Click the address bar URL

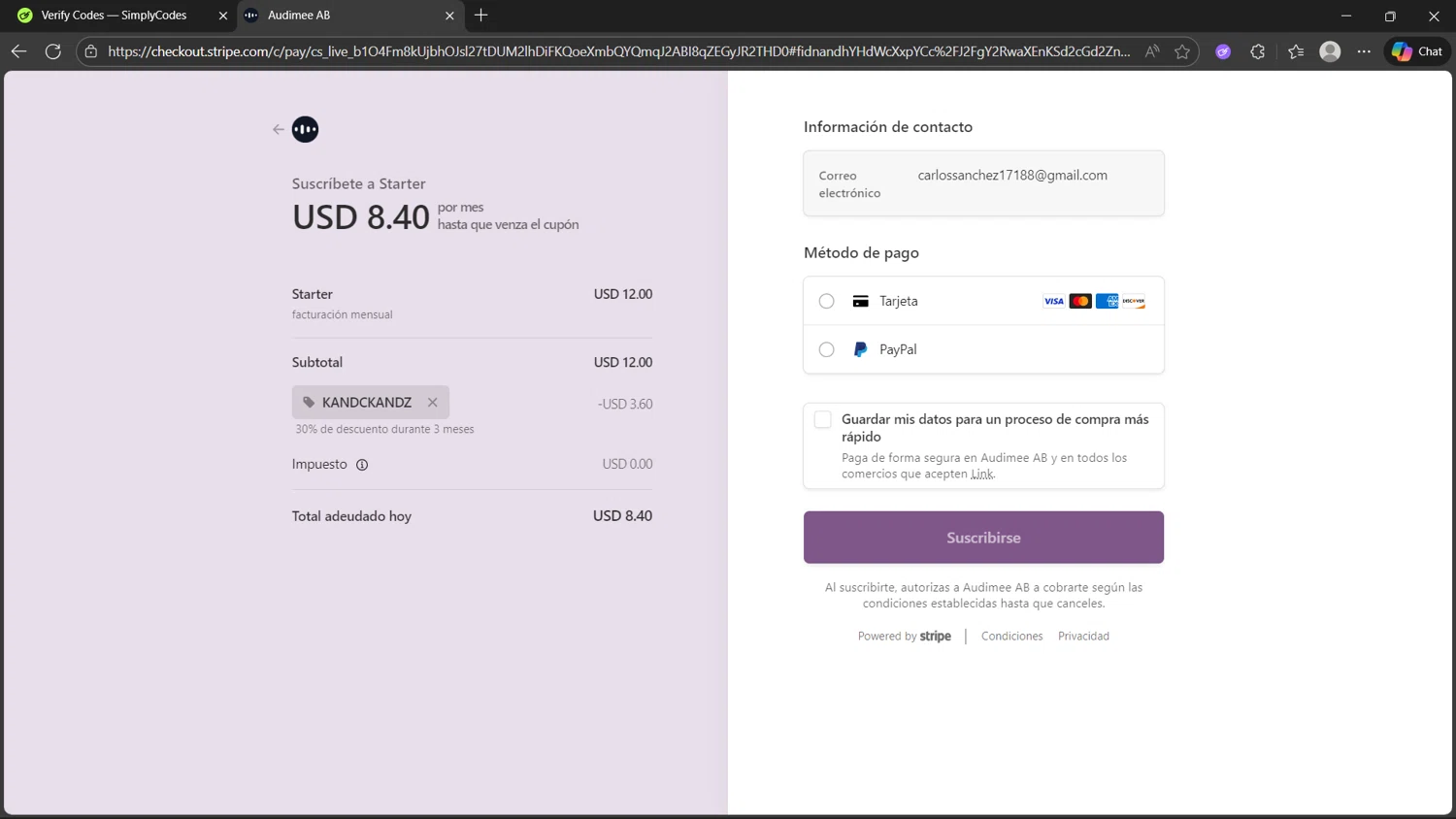click(618, 51)
